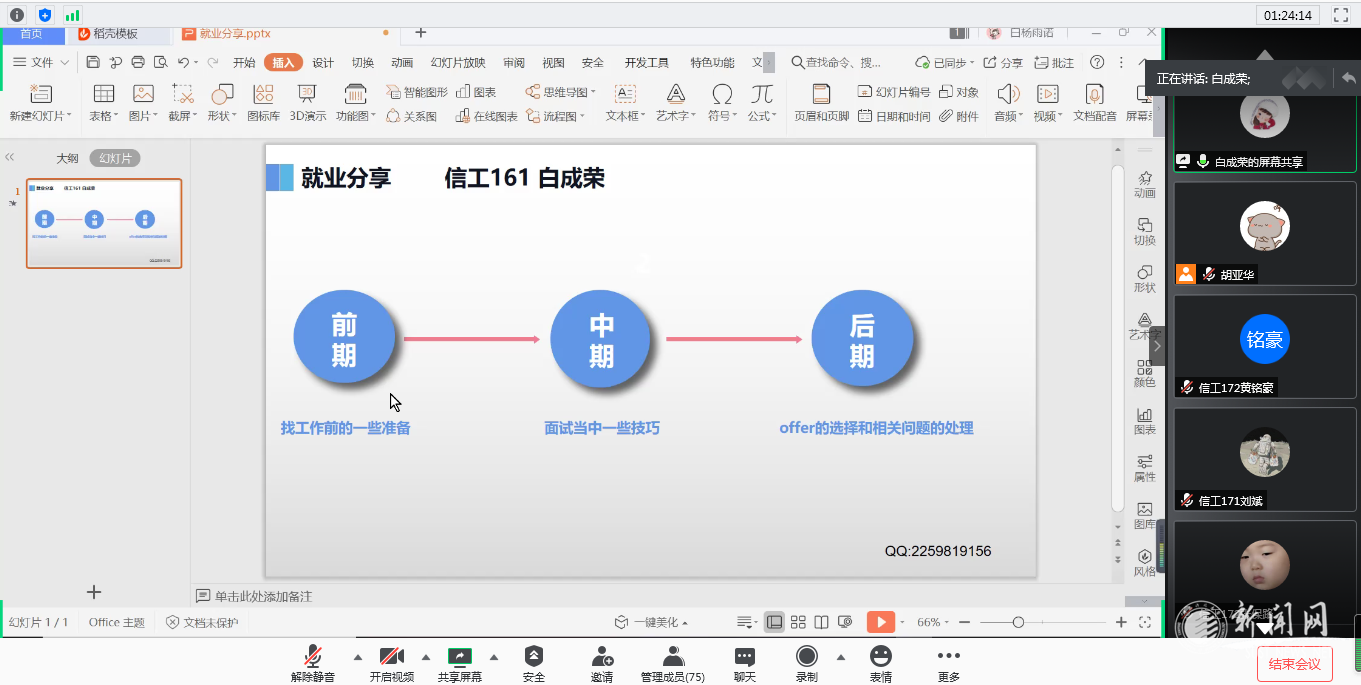The width and height of the screenshot is (1361, 685).
Task: Click 管理成员(75) to manage participants
Action: pyautogui.click(x=672, y=657)
